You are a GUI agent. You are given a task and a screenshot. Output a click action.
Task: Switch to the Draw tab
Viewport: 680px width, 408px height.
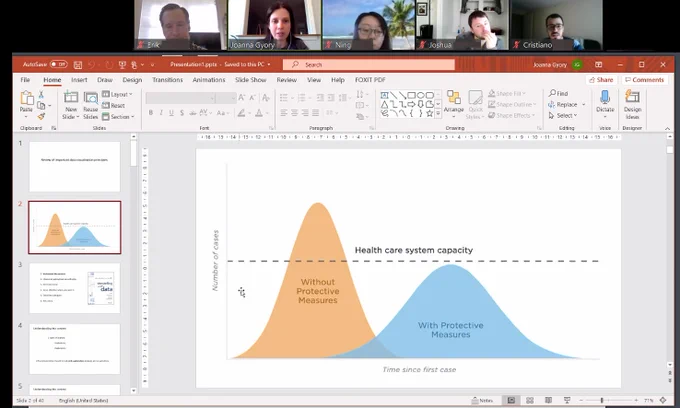(x=105, y=80)
